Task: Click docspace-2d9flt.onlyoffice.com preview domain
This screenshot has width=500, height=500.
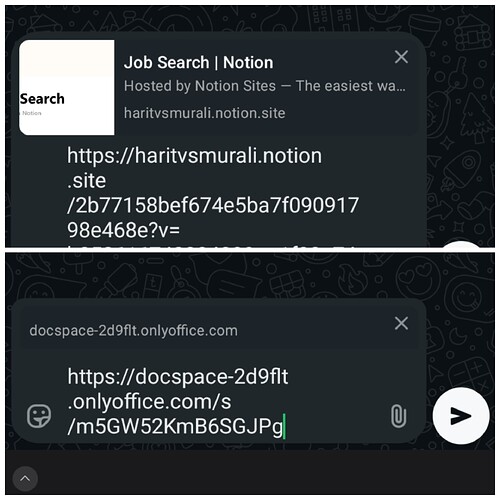Action: (x=133, y=331)
